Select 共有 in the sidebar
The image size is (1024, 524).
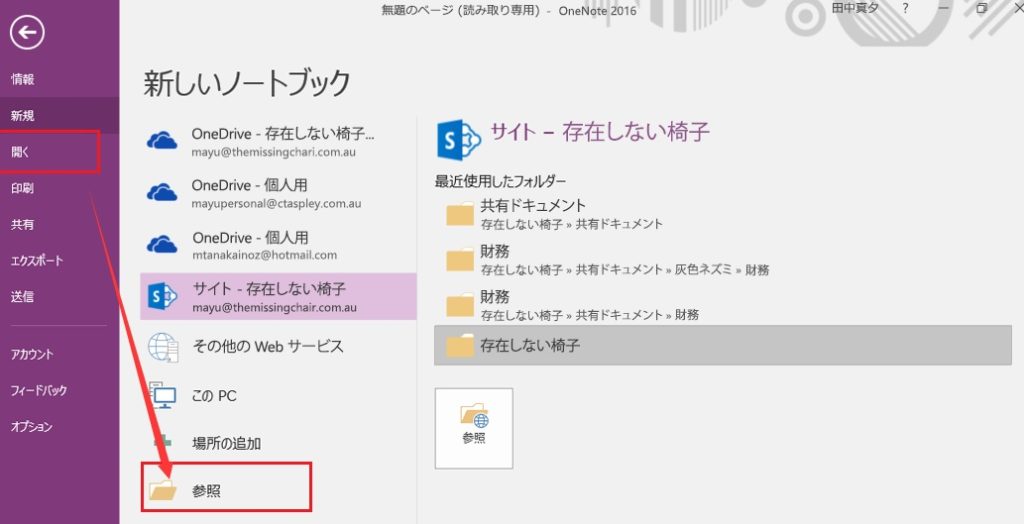coord(22,224)
